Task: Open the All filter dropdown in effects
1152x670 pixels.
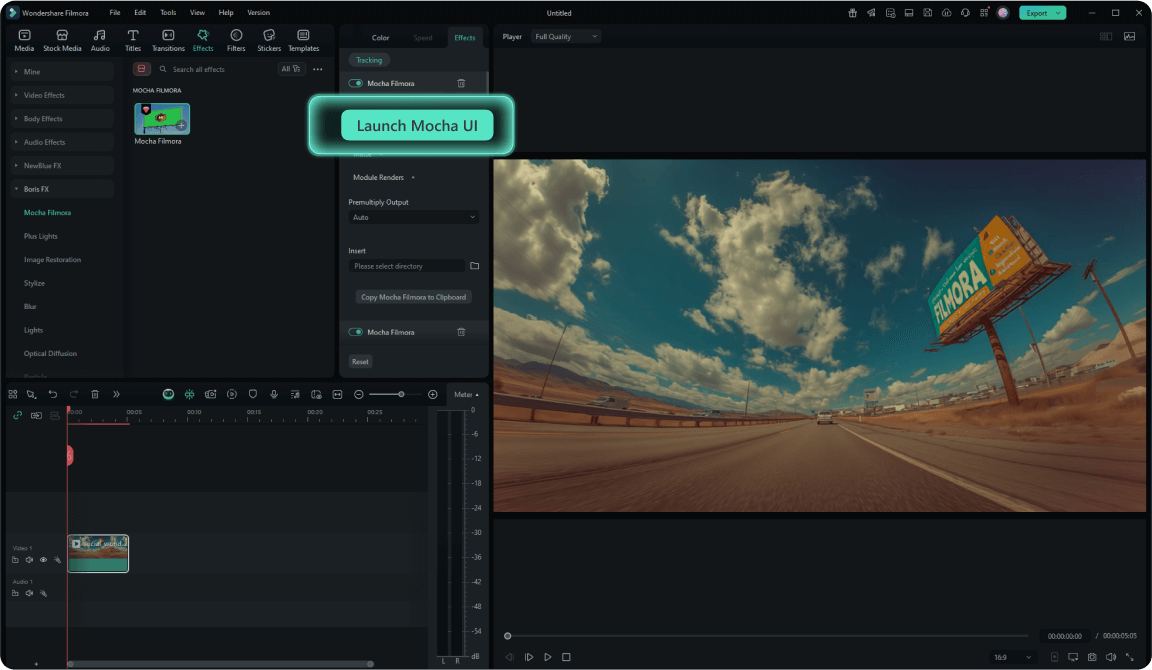Action: click(x=291, y=69)
